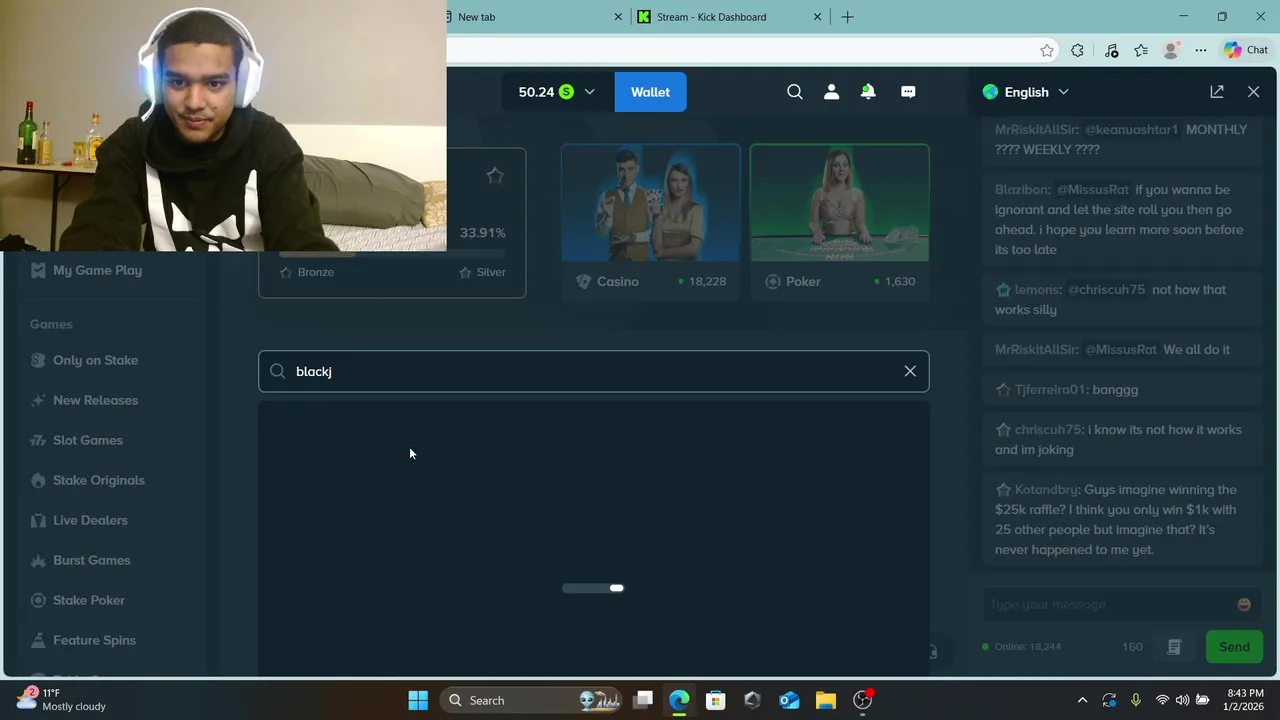Click the taskbar Search box
The image size is (1280, 720).
point(532,700)
